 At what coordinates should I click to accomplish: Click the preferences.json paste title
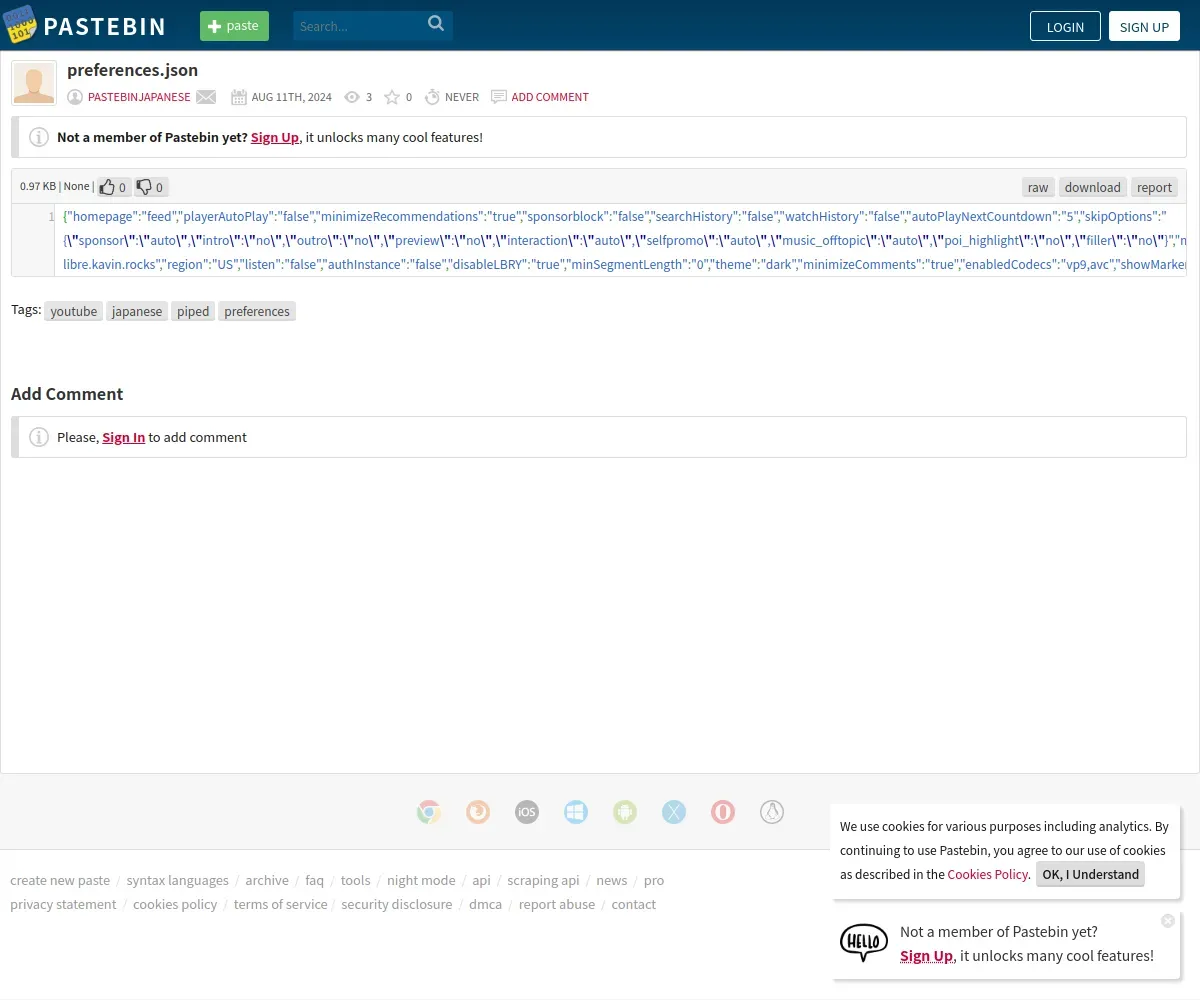point(133,70)
